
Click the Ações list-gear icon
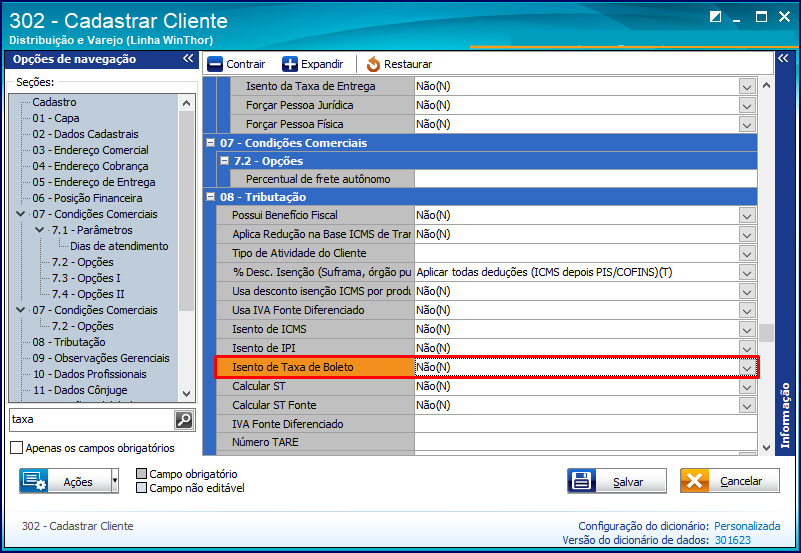pyautogui.click(x=34, y=481)
